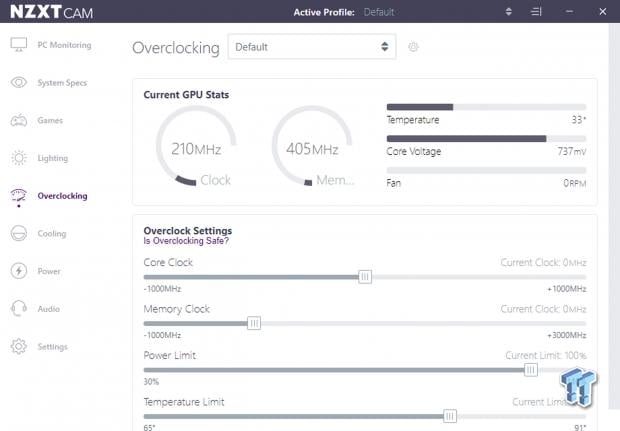Screen dimensions: 620x431
Task: Click the menu lines icon in title bar
Action: (x=536, y=11)
